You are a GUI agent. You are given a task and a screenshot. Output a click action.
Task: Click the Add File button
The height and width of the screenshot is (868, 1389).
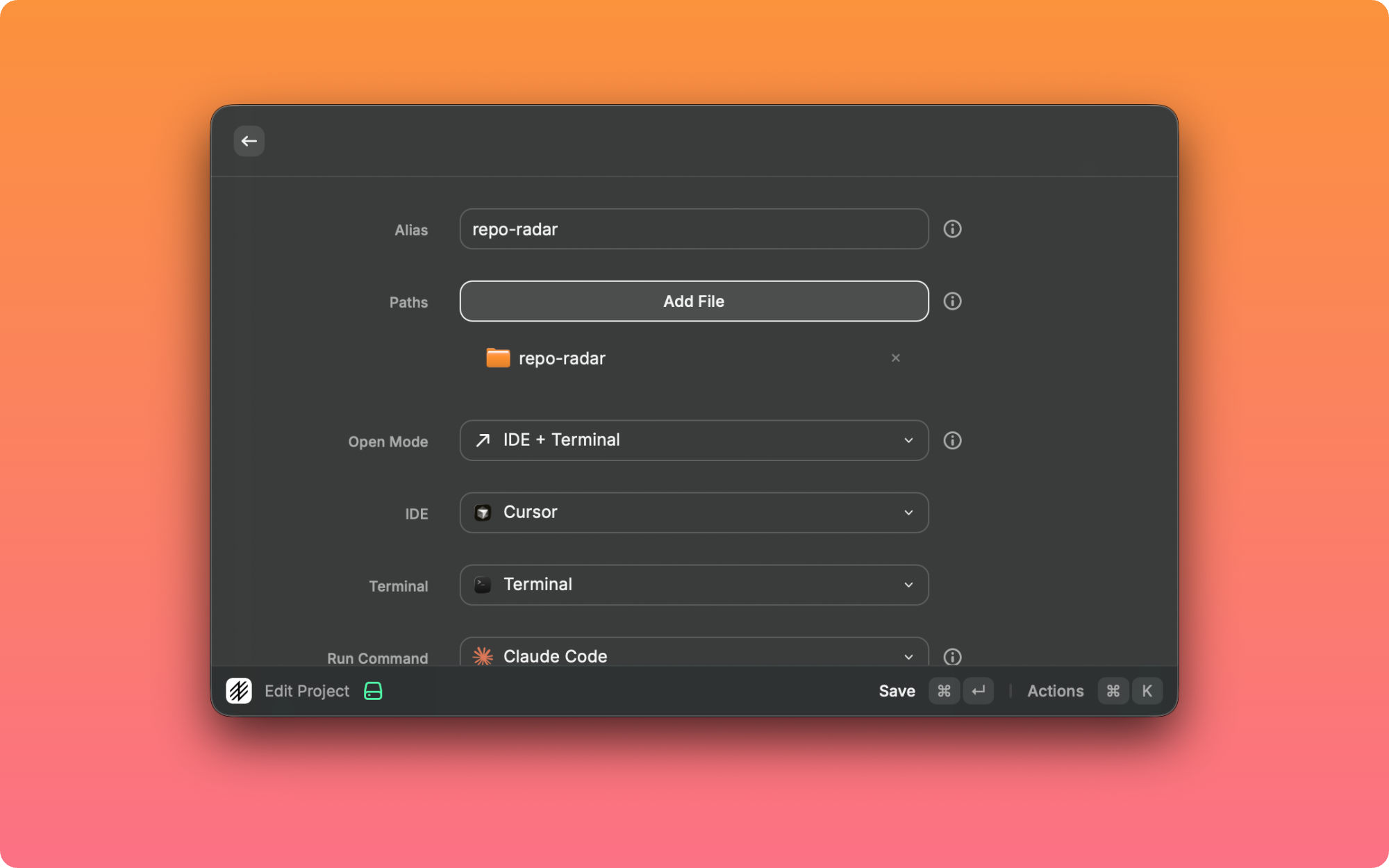click(693, 301)
